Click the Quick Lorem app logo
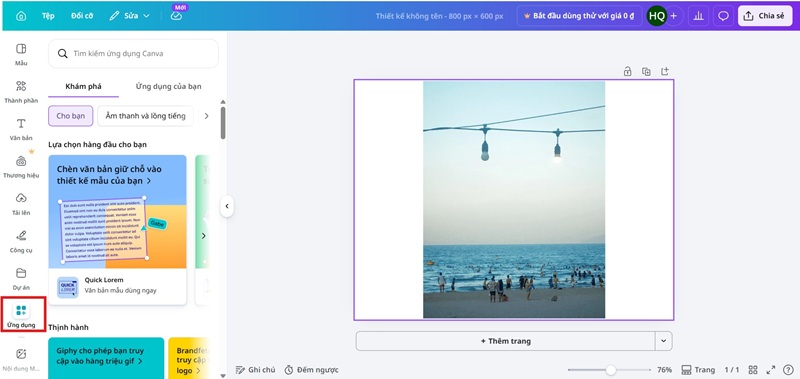This screenshot has height=379, width=800. 68,287
